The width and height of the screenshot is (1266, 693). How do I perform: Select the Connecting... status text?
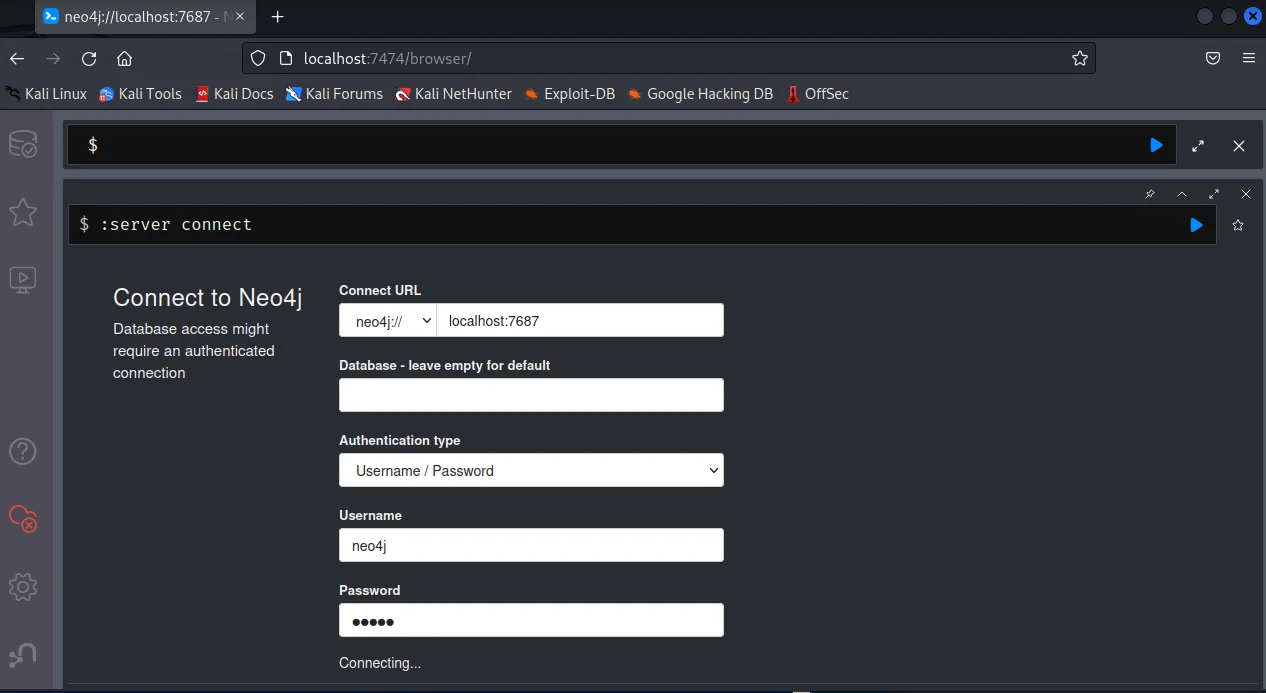pos(380,663)
